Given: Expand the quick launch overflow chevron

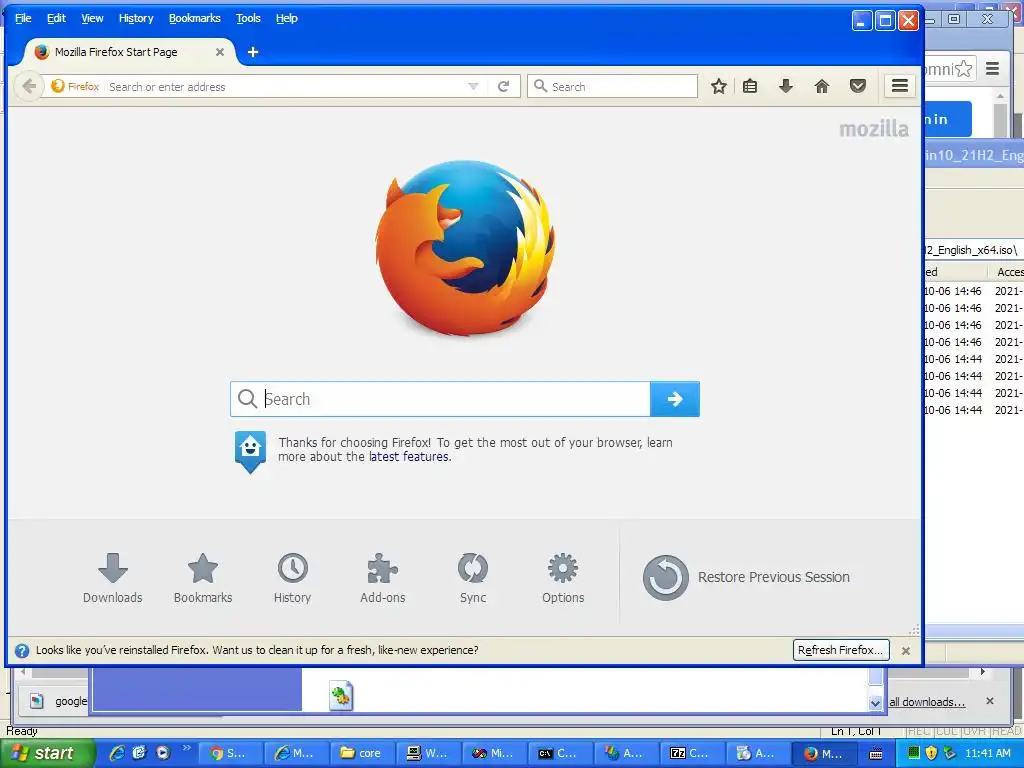Looking at the screenshot, I should point(187,748).
